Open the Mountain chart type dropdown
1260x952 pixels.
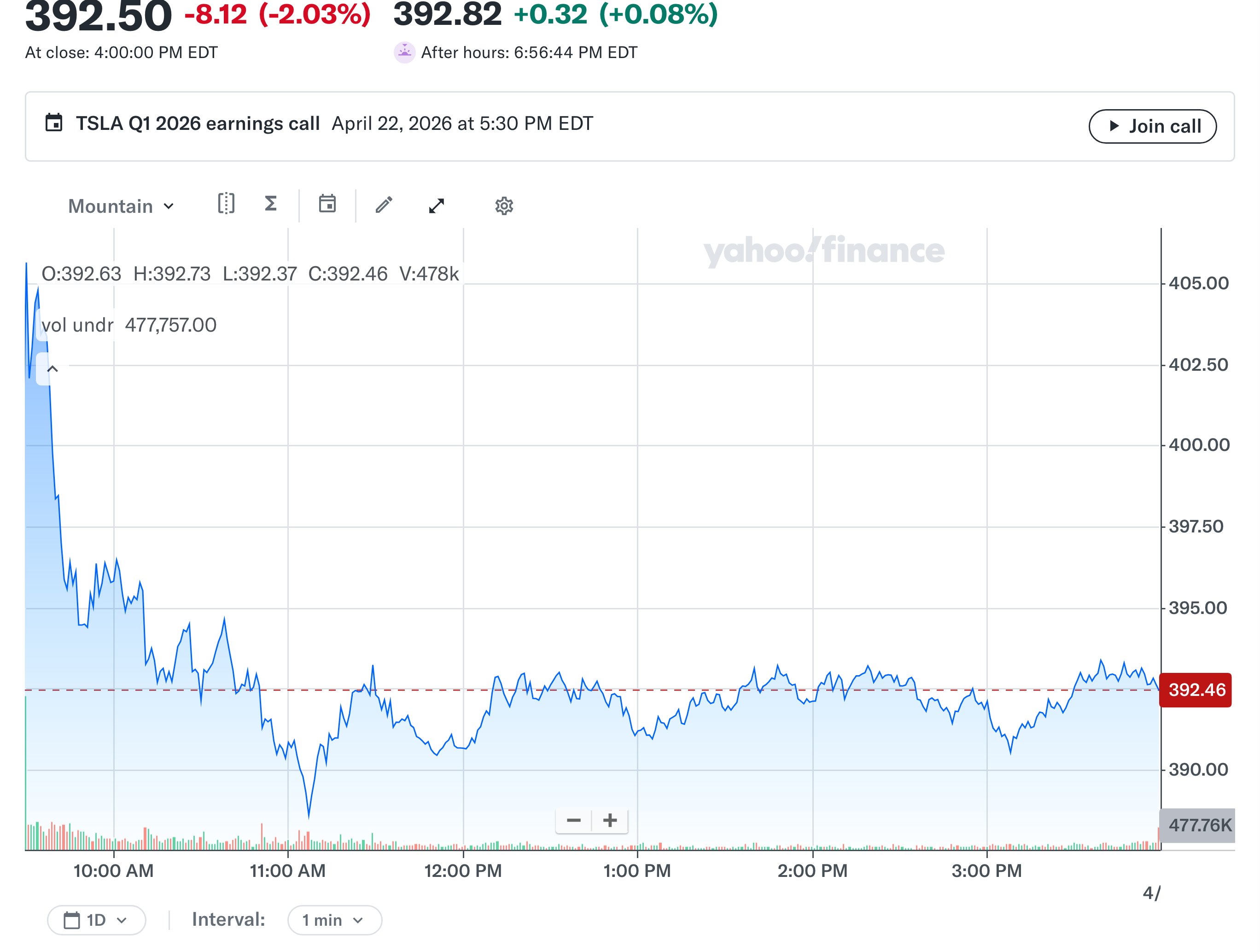pyautogui.click(x=120, y=206)
